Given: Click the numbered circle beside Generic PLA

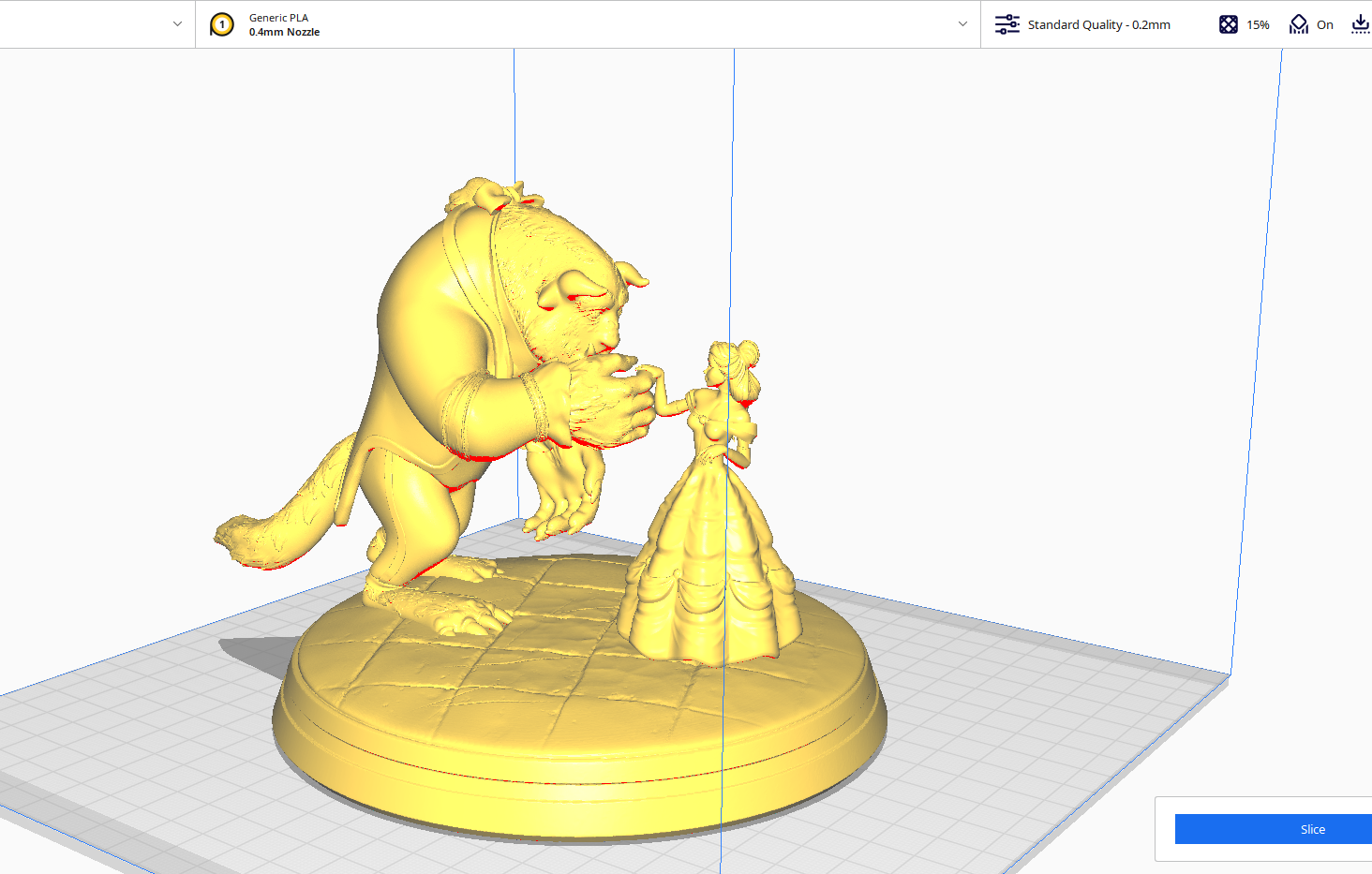Looking at the screenshot, I should pyautogui.click(x=221, y=24).
